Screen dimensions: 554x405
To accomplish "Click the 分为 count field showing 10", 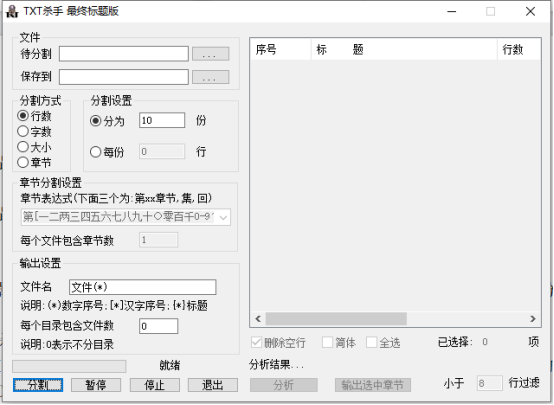I will [x=162, y=120].
